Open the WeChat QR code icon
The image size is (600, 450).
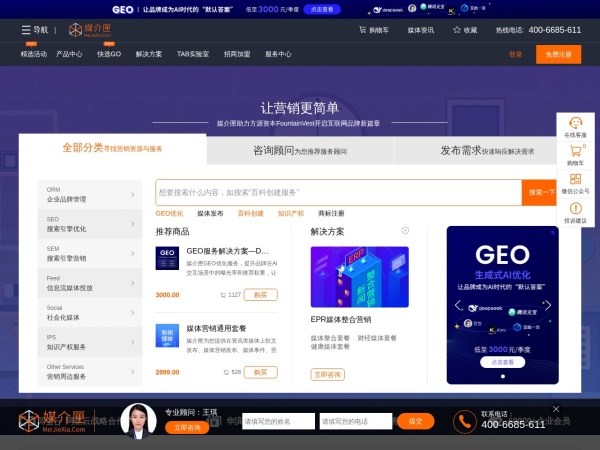(x=575, y=179)
